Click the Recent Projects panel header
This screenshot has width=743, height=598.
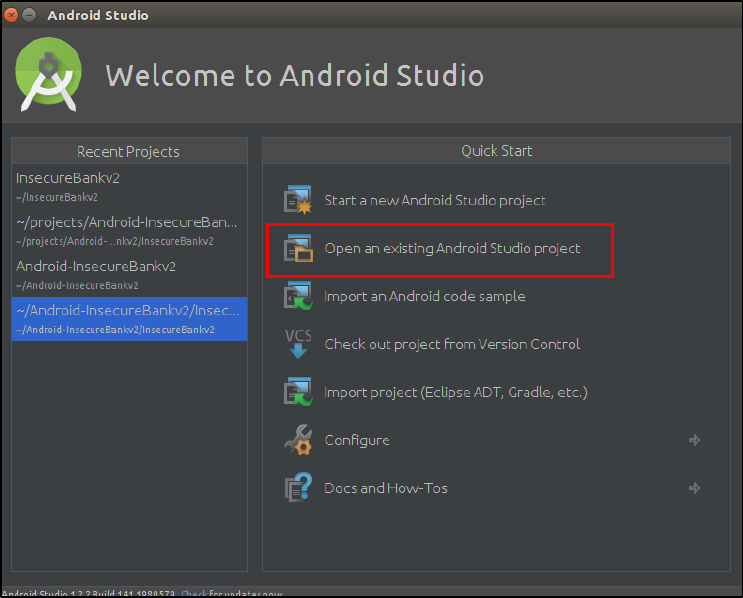pyautogui.click(x=129, y=151)
